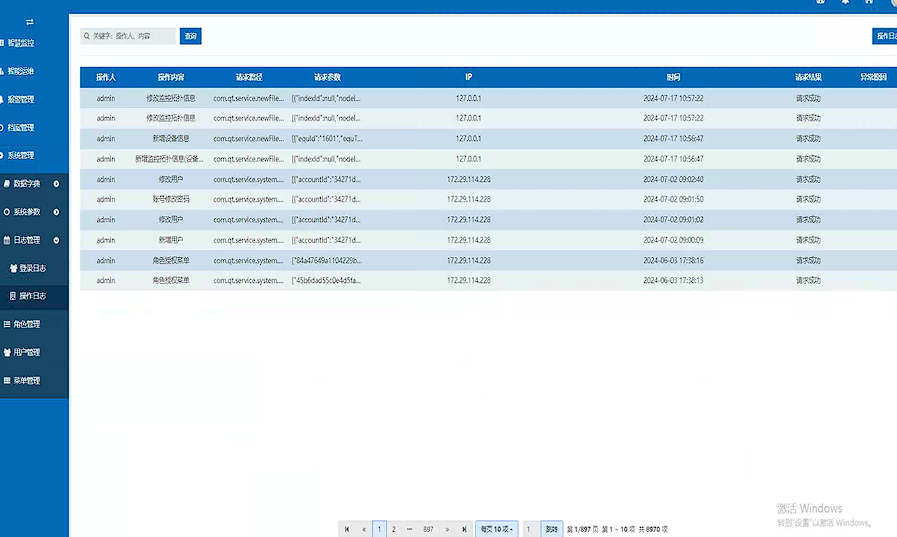
Task: Select the 账号修改密码 cell
Action: (170, 200)
